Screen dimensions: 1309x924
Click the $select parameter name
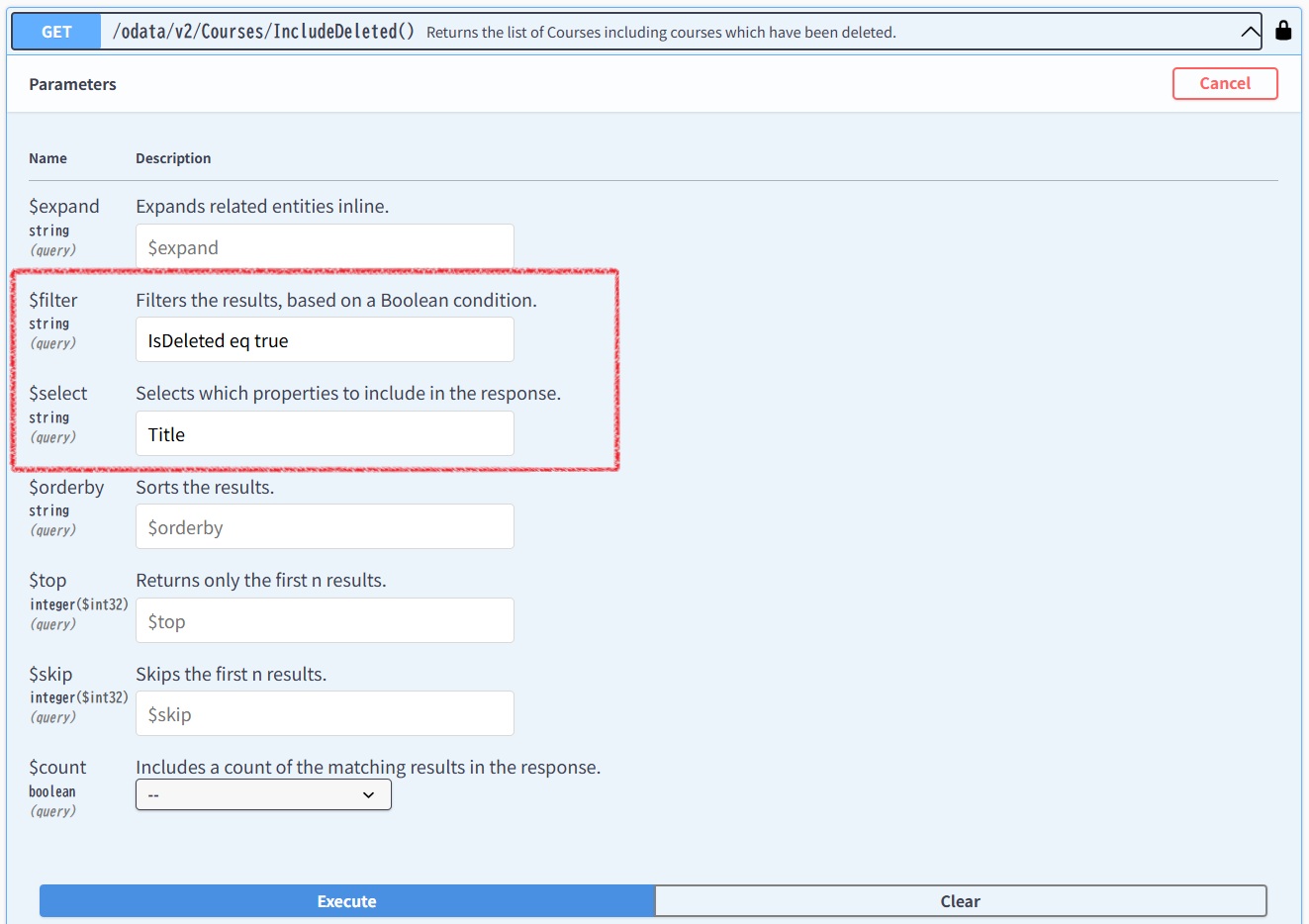[58, 393]
